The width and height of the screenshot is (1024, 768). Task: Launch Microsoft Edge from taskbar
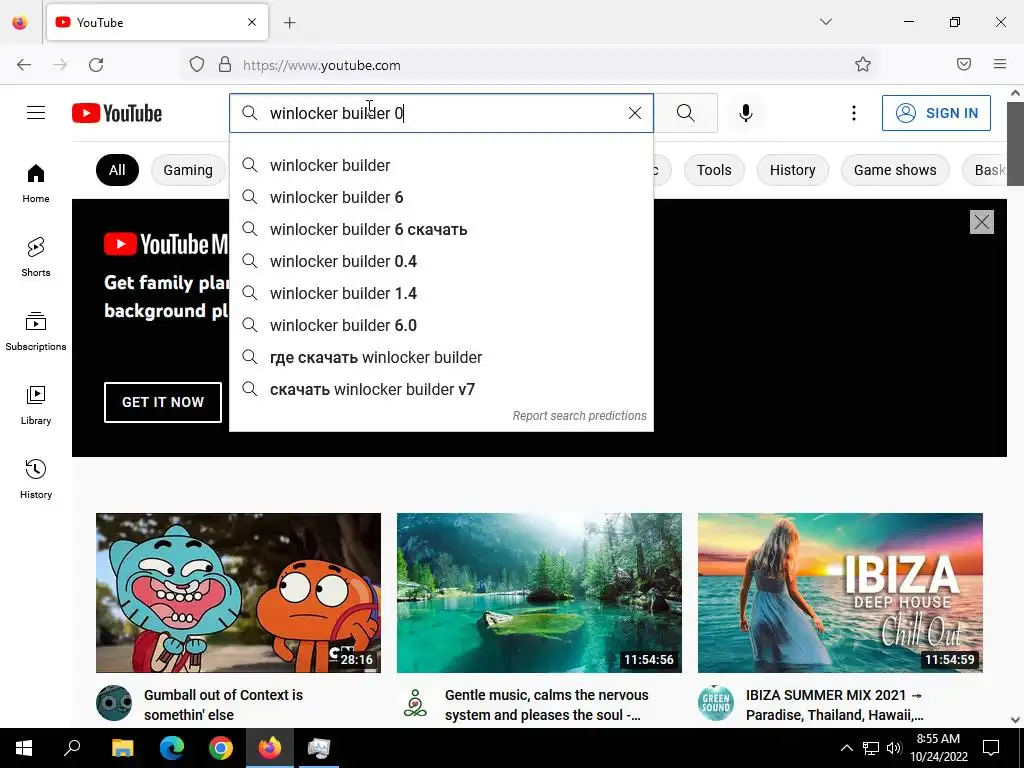172,748
